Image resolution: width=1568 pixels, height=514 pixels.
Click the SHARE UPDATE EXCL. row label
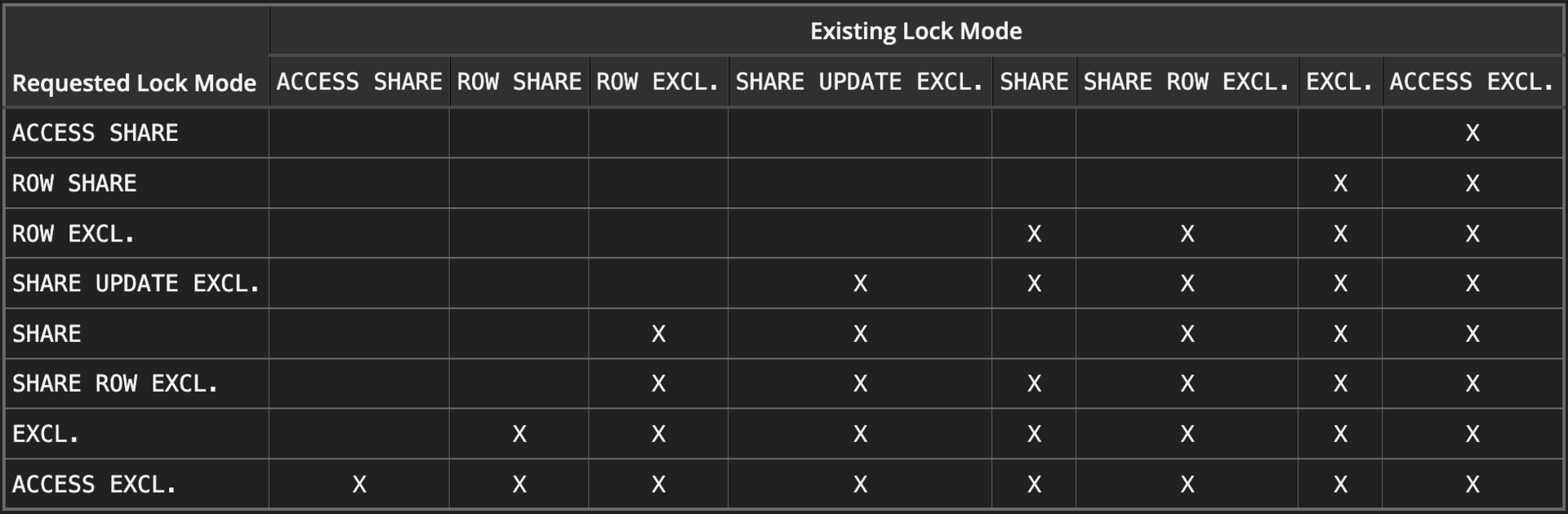click(136, 284)
